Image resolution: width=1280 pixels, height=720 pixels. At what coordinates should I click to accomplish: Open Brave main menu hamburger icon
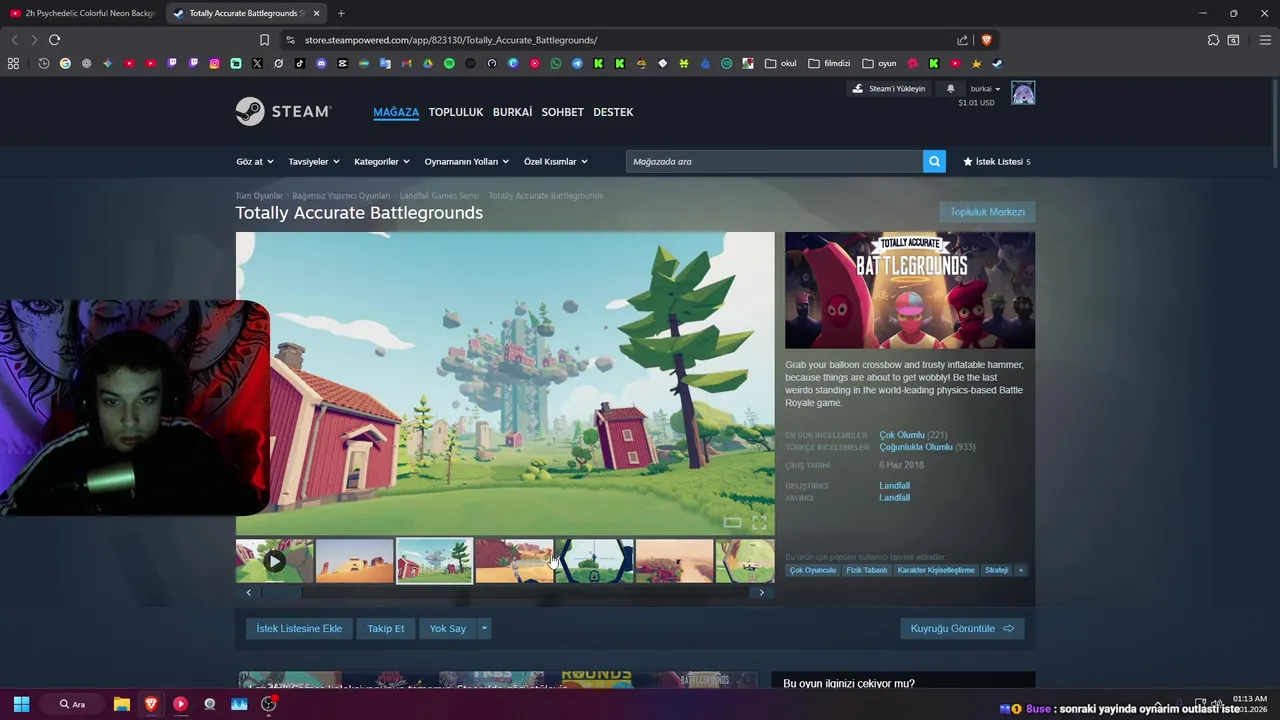point(1265,40)
